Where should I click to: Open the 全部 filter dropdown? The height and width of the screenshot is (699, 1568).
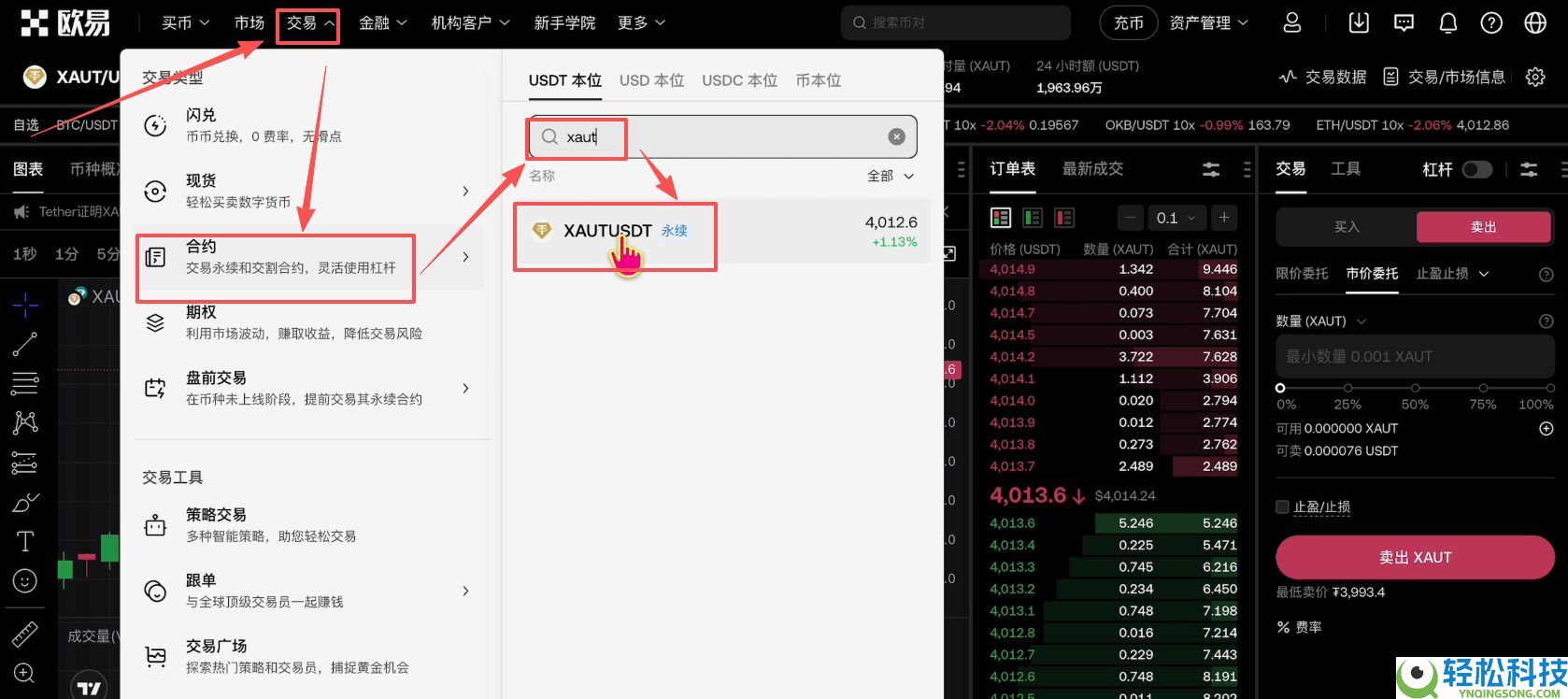click(891, 176)
